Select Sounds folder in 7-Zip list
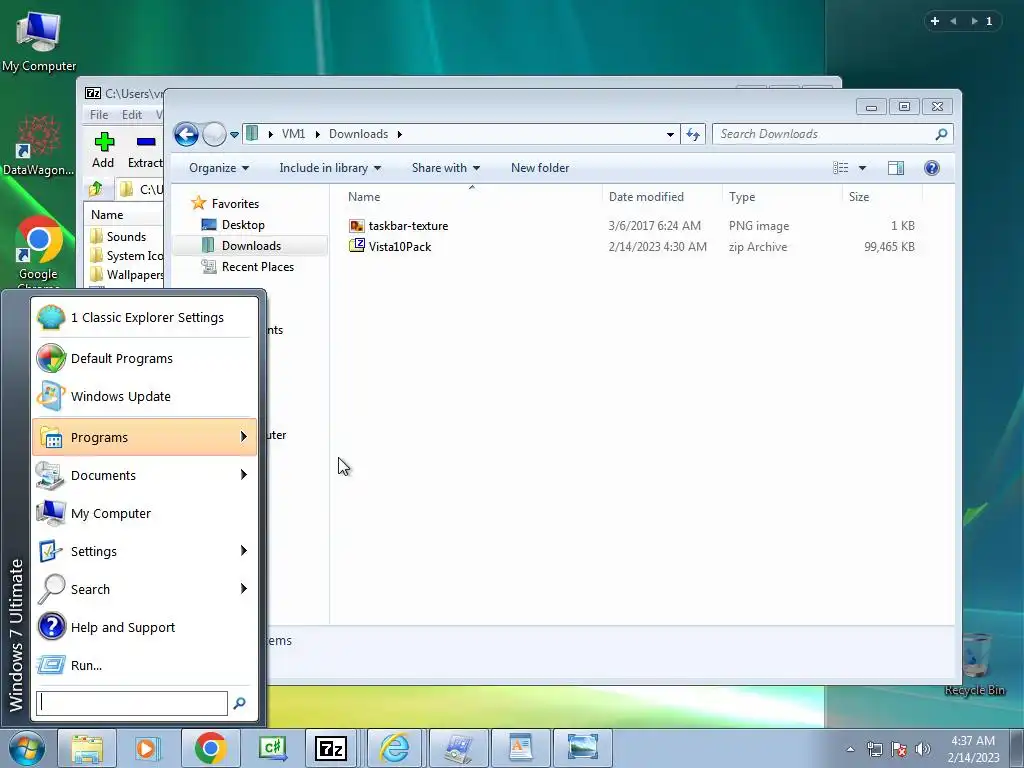 point(126,236)
